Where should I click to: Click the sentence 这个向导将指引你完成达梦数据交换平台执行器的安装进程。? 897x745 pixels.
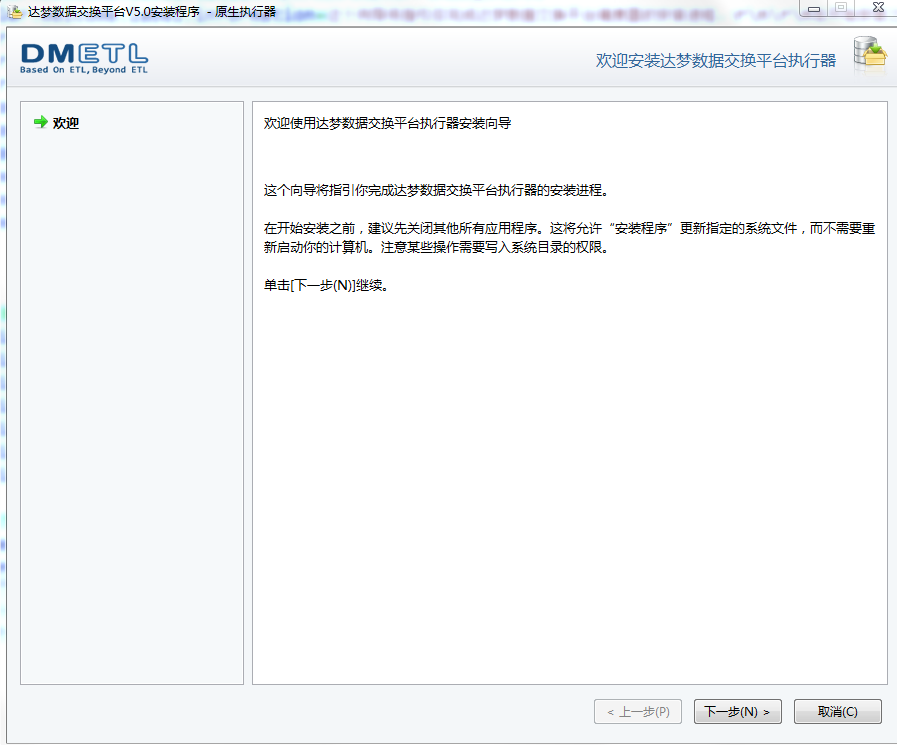tap(436, 190)
